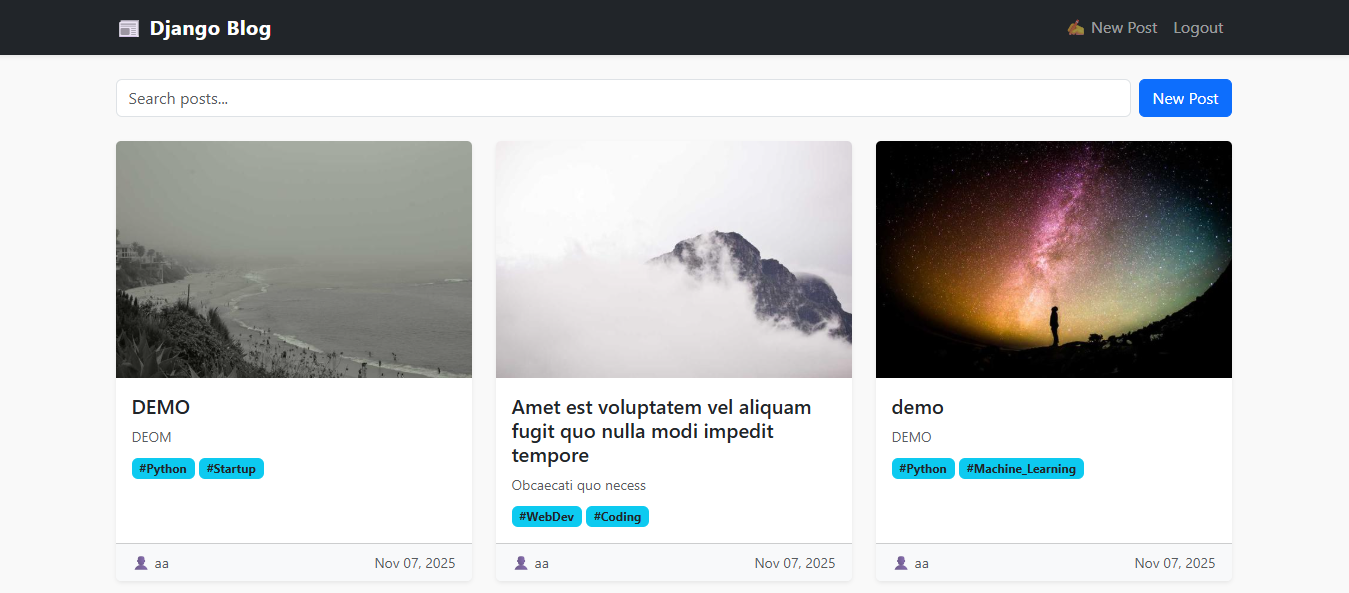
Task: Open the post titled DEMO
Action: click(x=161, y=407)
